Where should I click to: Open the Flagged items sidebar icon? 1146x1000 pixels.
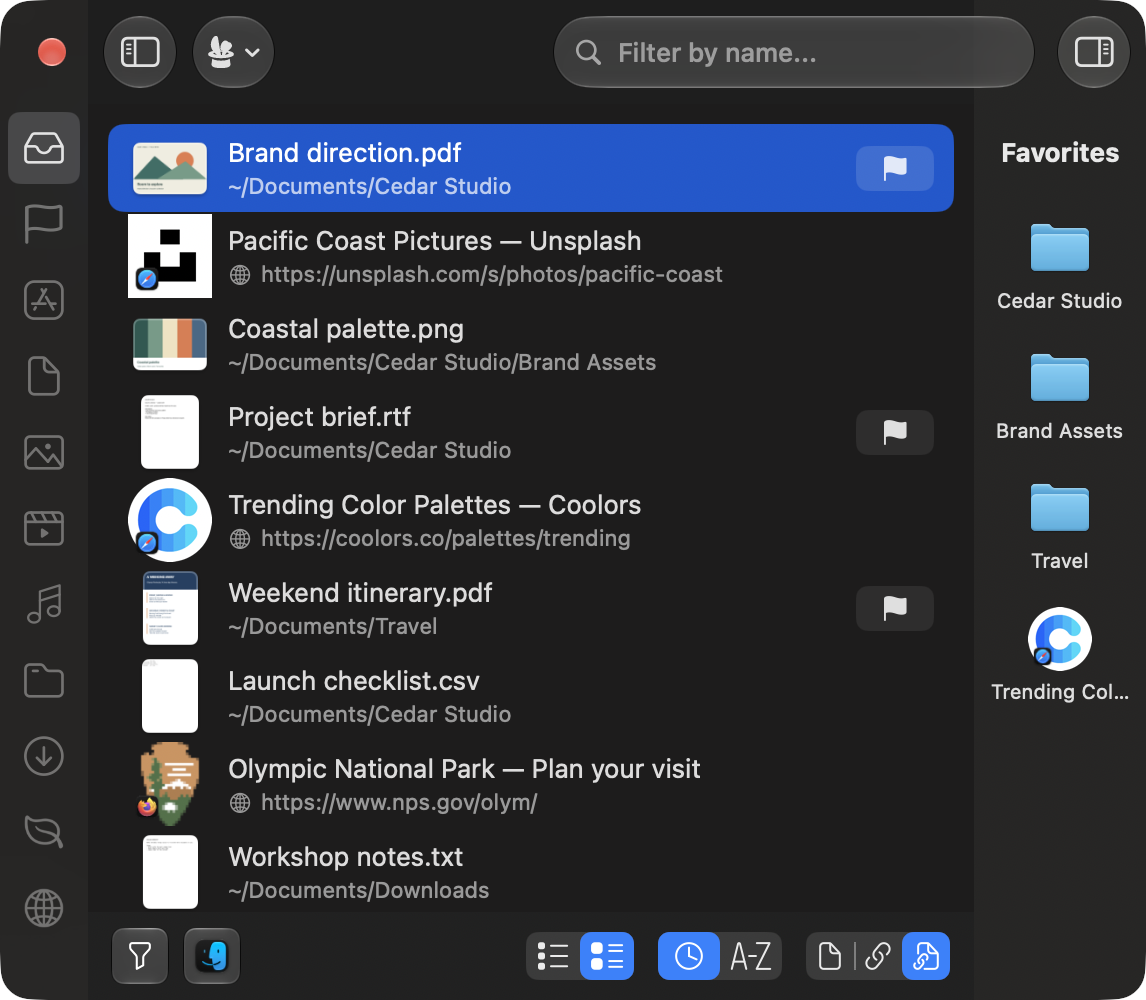44,224
